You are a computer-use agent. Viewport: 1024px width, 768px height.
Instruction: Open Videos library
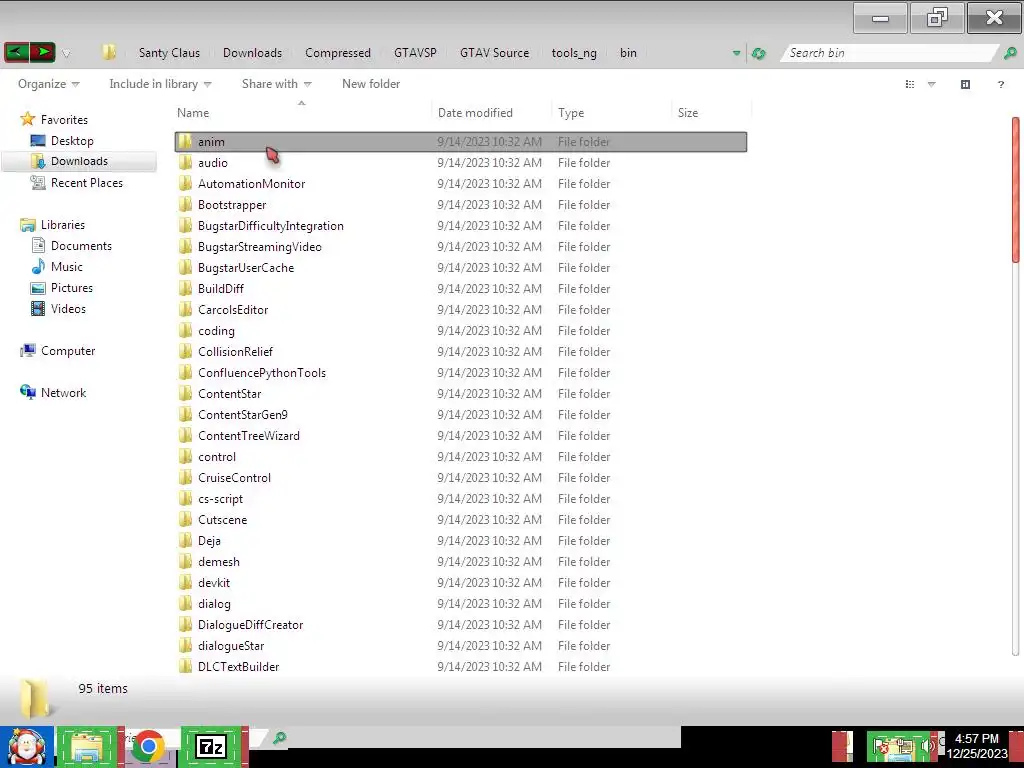pos(68,308)
